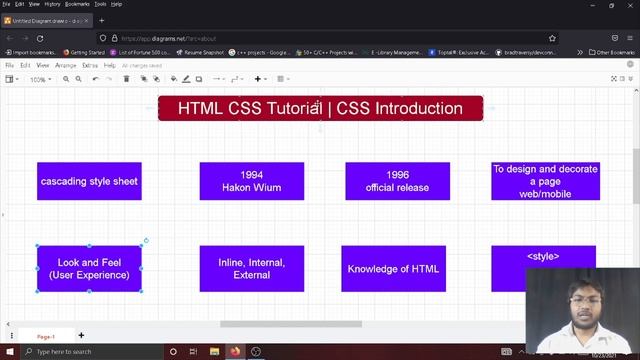Select the 1994 Hakon Wium box

pos(252,181)
